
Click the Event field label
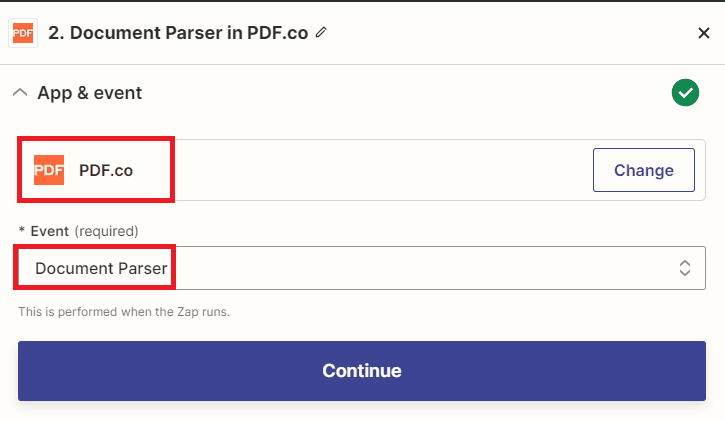pos(50,231)
